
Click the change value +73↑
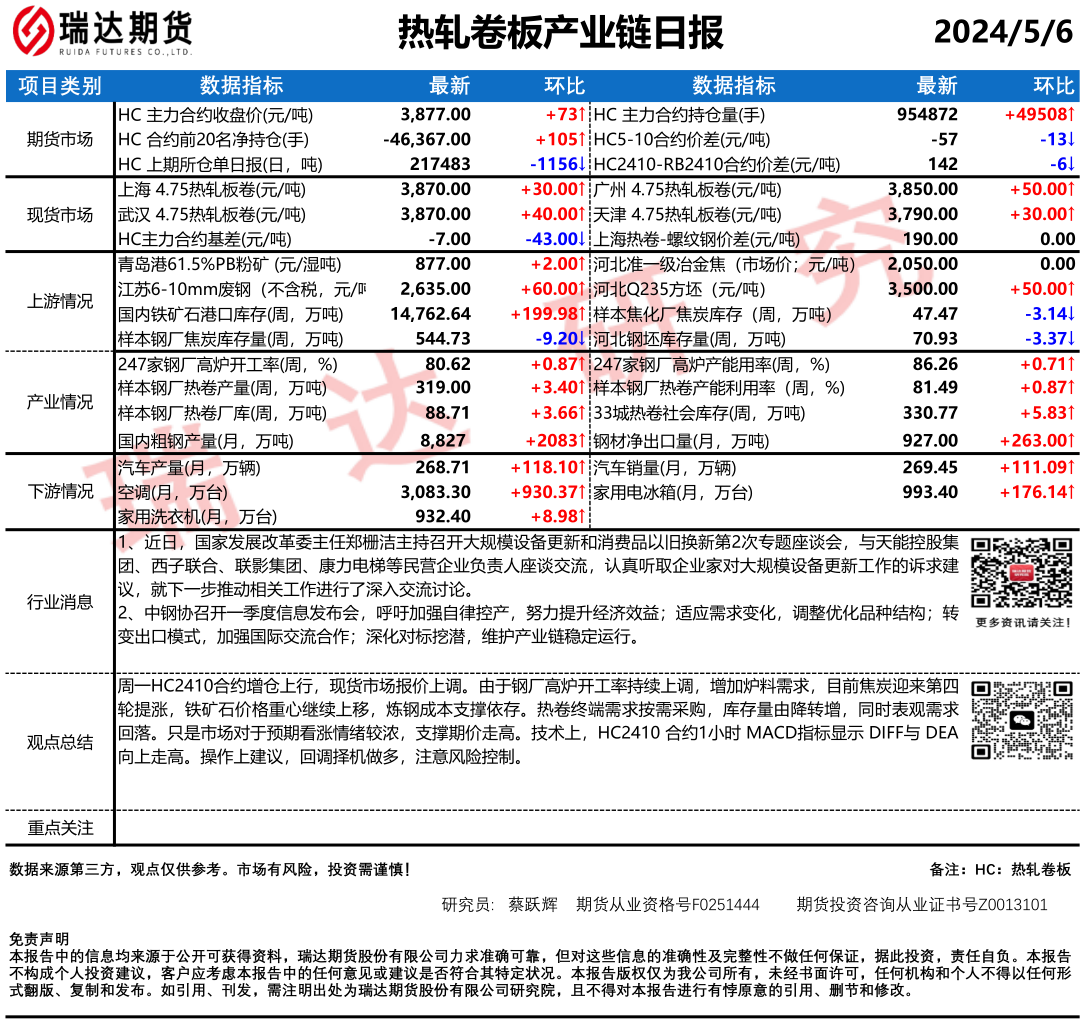point(566,115)
